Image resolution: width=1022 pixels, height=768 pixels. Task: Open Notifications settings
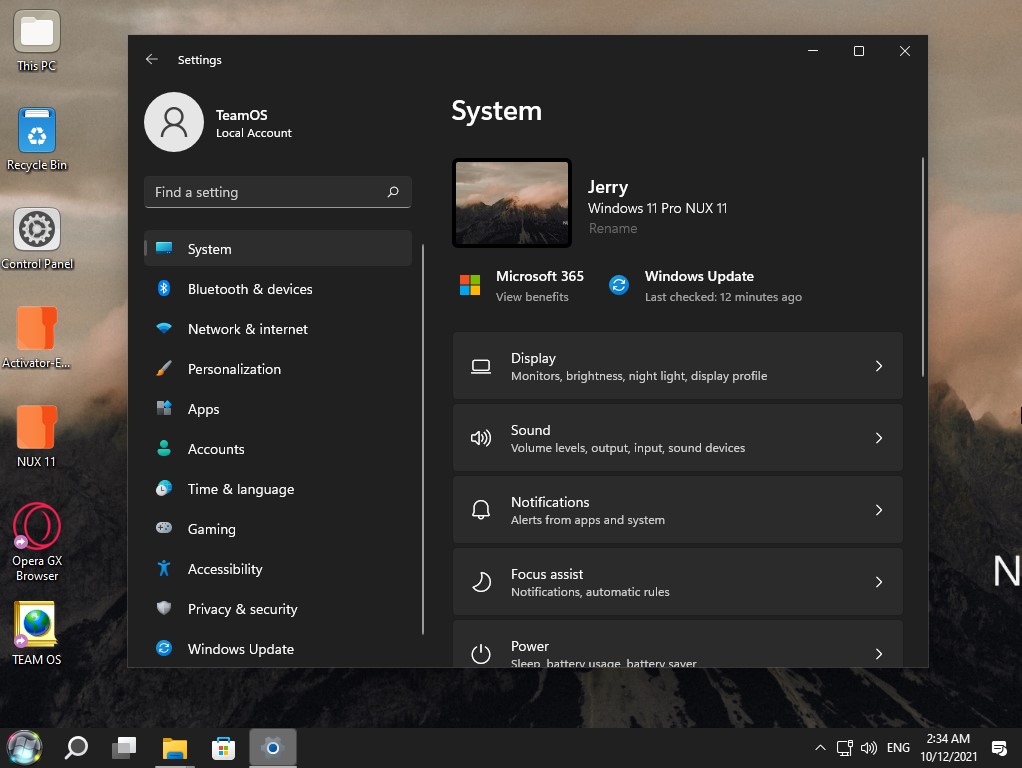(x=677, y=510)
